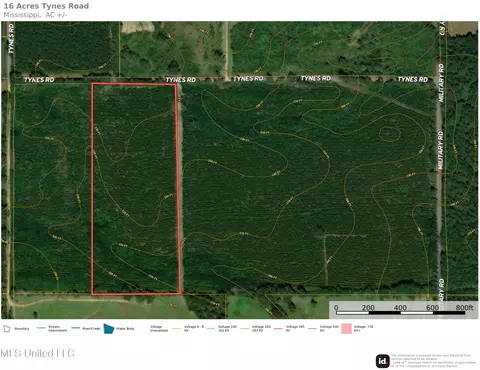The width and height of the screenshot is (480, 370).
Task: Click the yellow Voltage 0-9 kV legend line
Action: (x=176, y=329)
